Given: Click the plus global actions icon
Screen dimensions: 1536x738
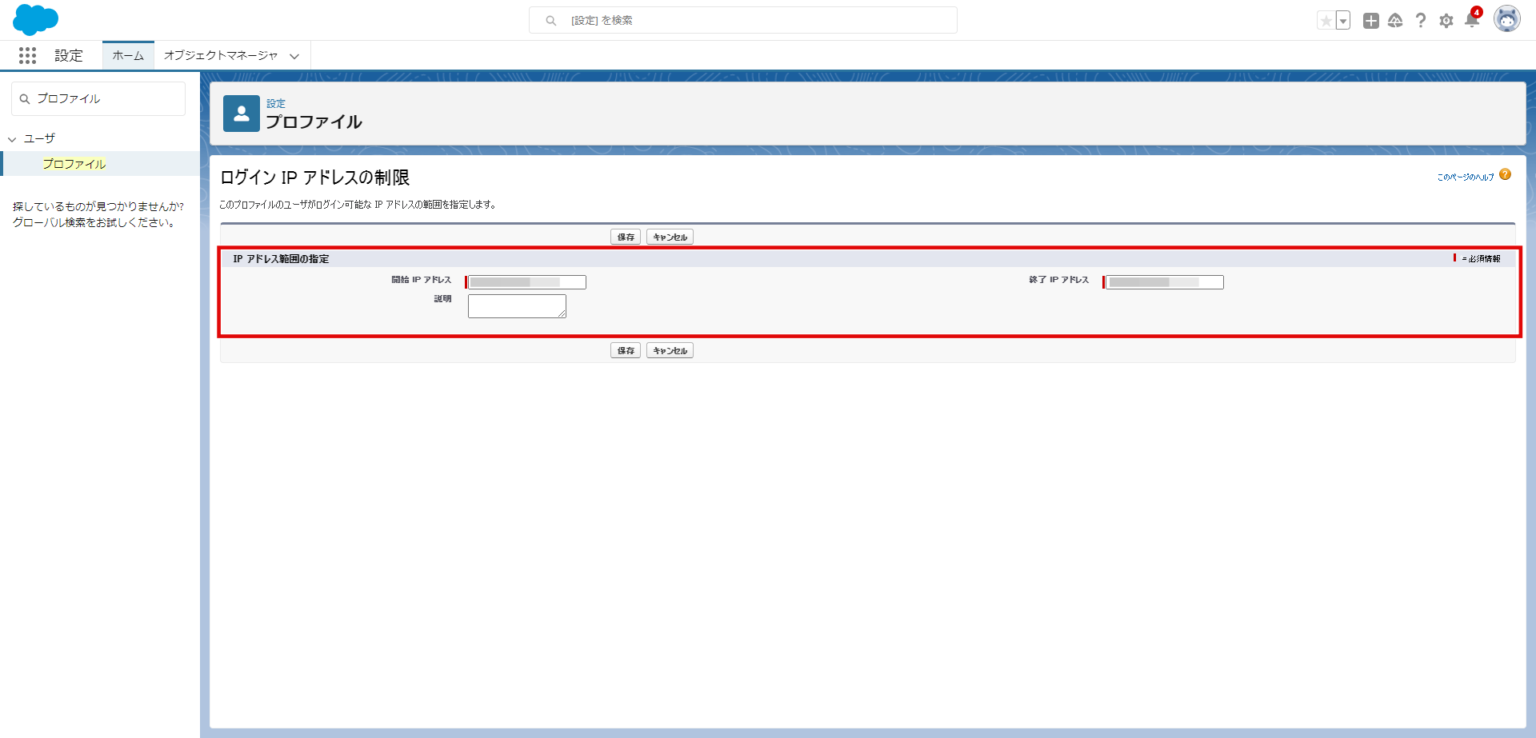Looking at the screenshot, I should tap(1370, 19).
